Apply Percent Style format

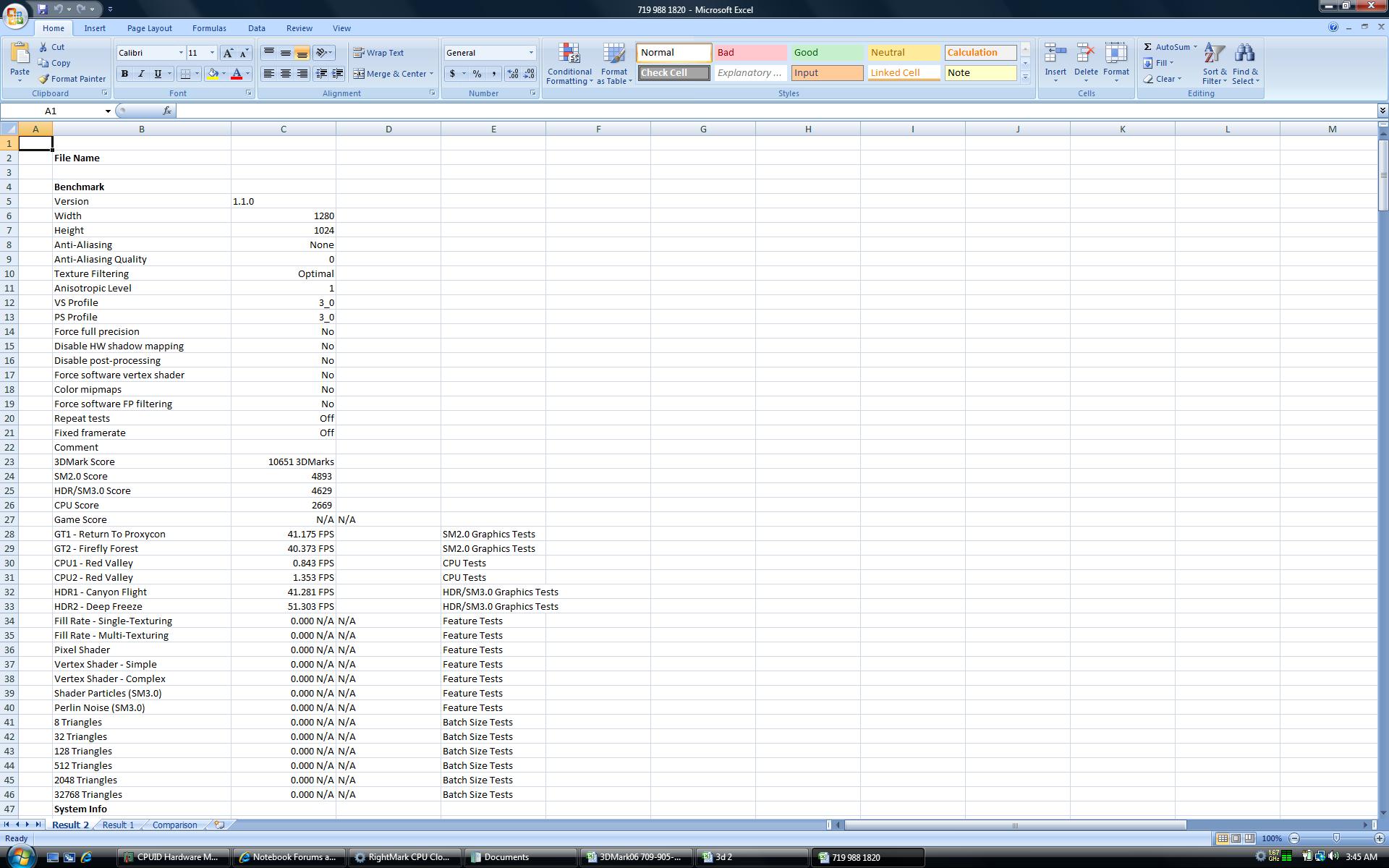pos(477,74)
